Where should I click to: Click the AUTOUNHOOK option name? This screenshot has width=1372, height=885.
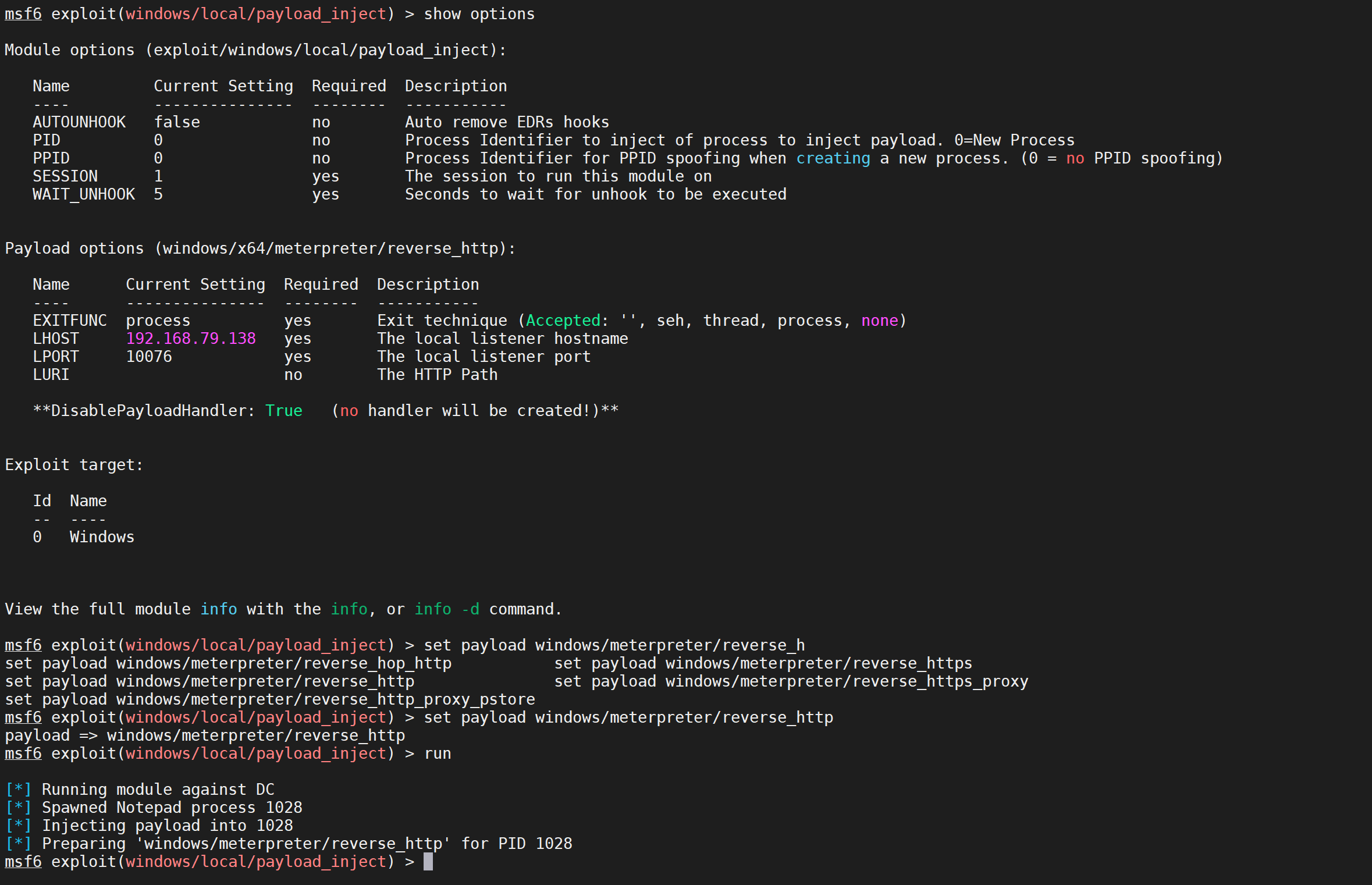pyautogui.click(x=79, y=122)
